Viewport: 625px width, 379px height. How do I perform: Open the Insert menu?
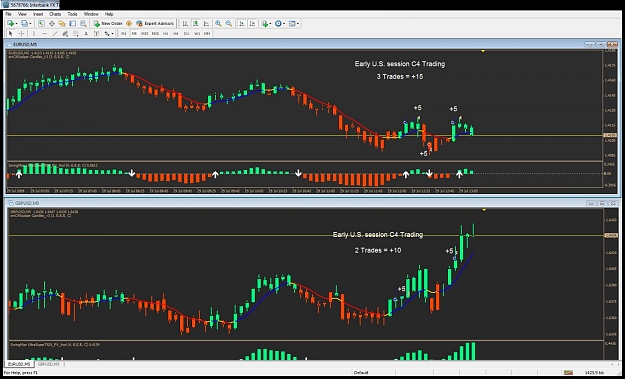click(x=38, y=14)
